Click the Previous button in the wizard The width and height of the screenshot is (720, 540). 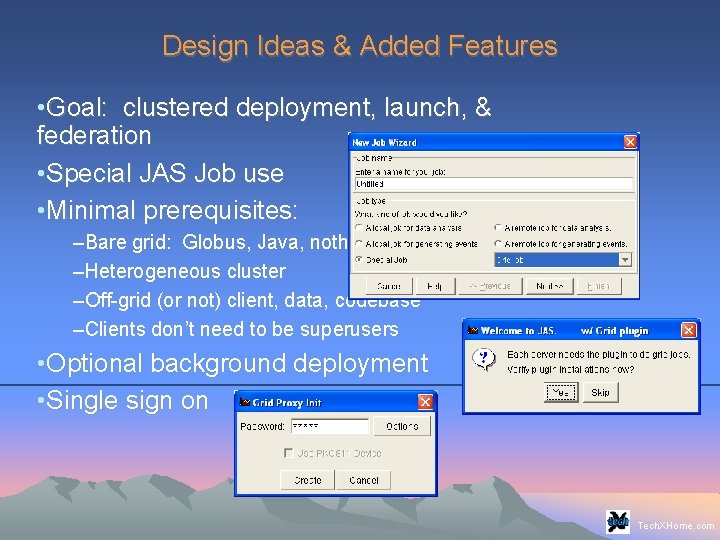pos(490,286)
